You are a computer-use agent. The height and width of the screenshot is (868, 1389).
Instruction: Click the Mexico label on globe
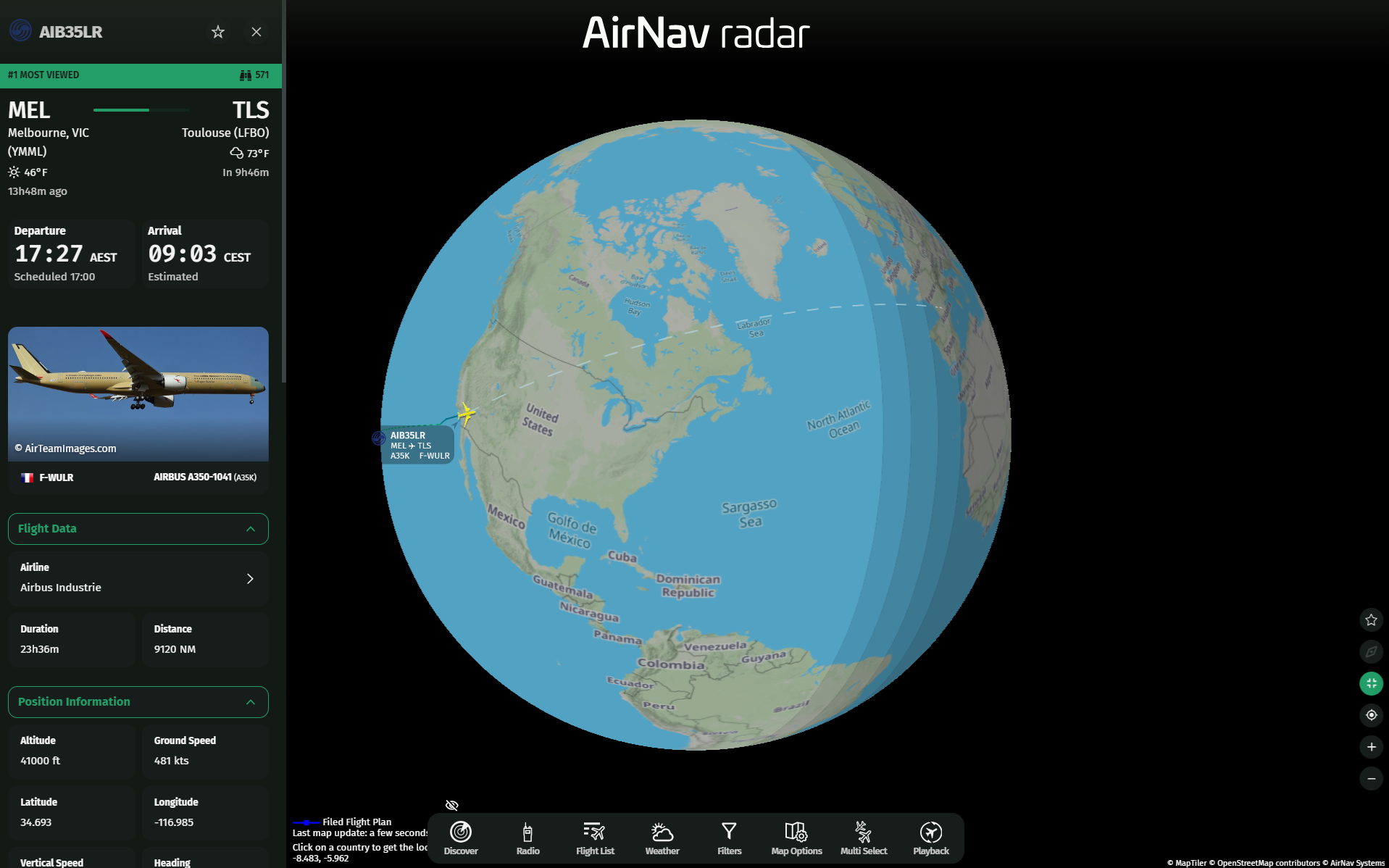click(x=506, y=516)
